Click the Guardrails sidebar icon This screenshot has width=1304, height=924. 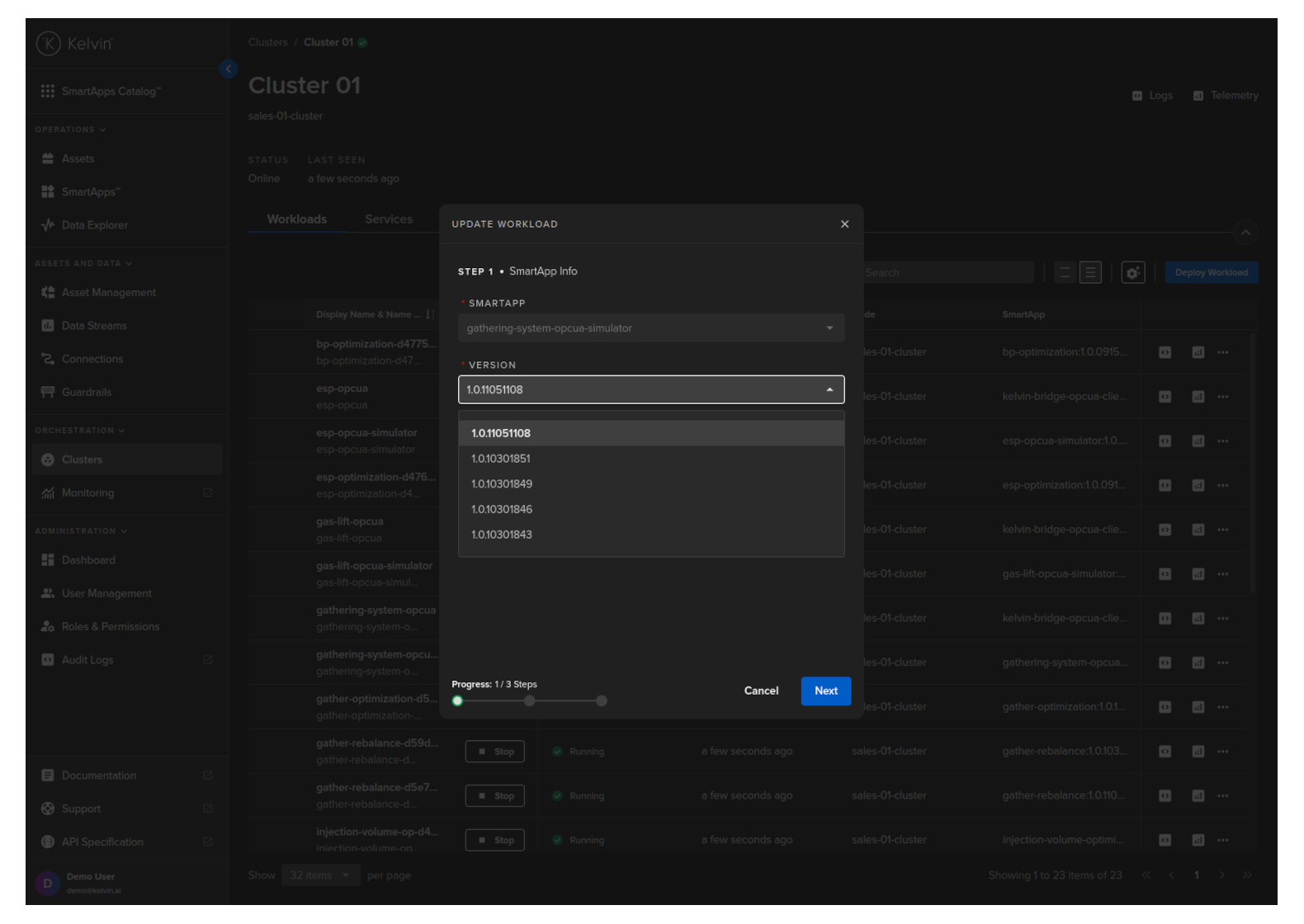click(48, 393)
